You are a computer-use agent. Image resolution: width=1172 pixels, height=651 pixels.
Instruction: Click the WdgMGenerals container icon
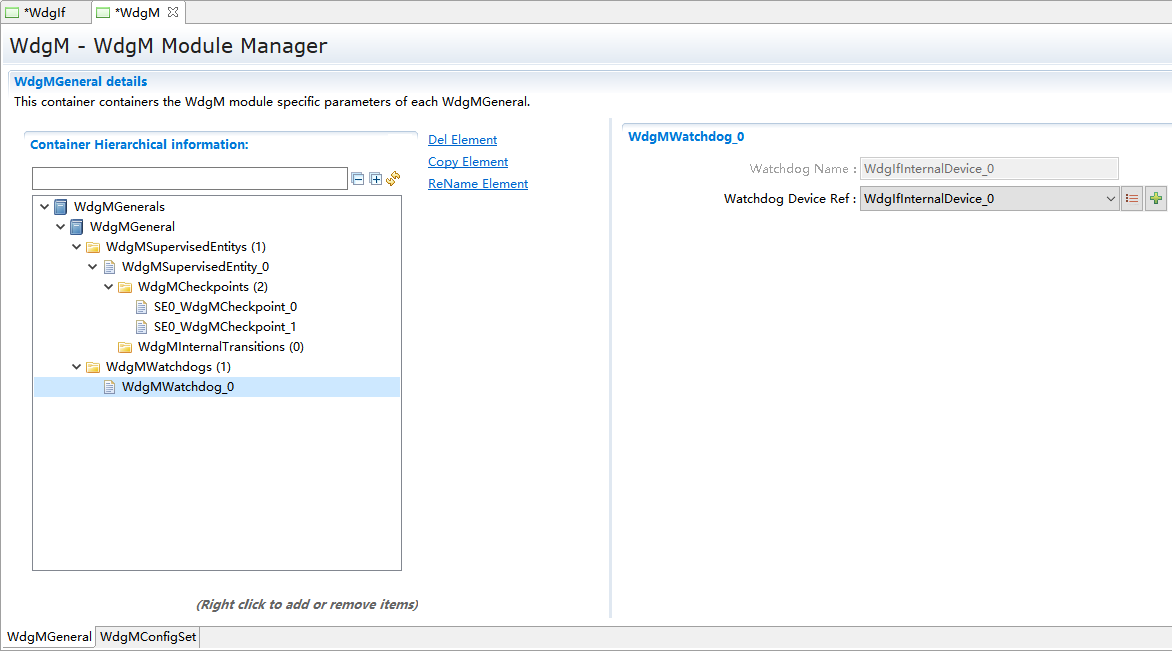pyautogui.click(x=62, y=207)
